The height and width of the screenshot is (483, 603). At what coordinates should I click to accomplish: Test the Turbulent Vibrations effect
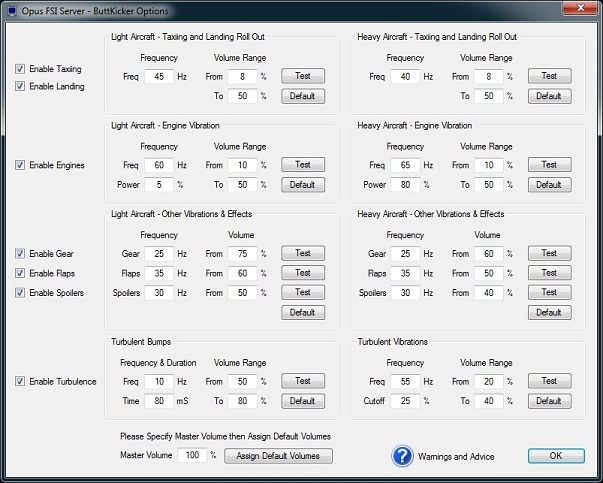click(549, 381)
